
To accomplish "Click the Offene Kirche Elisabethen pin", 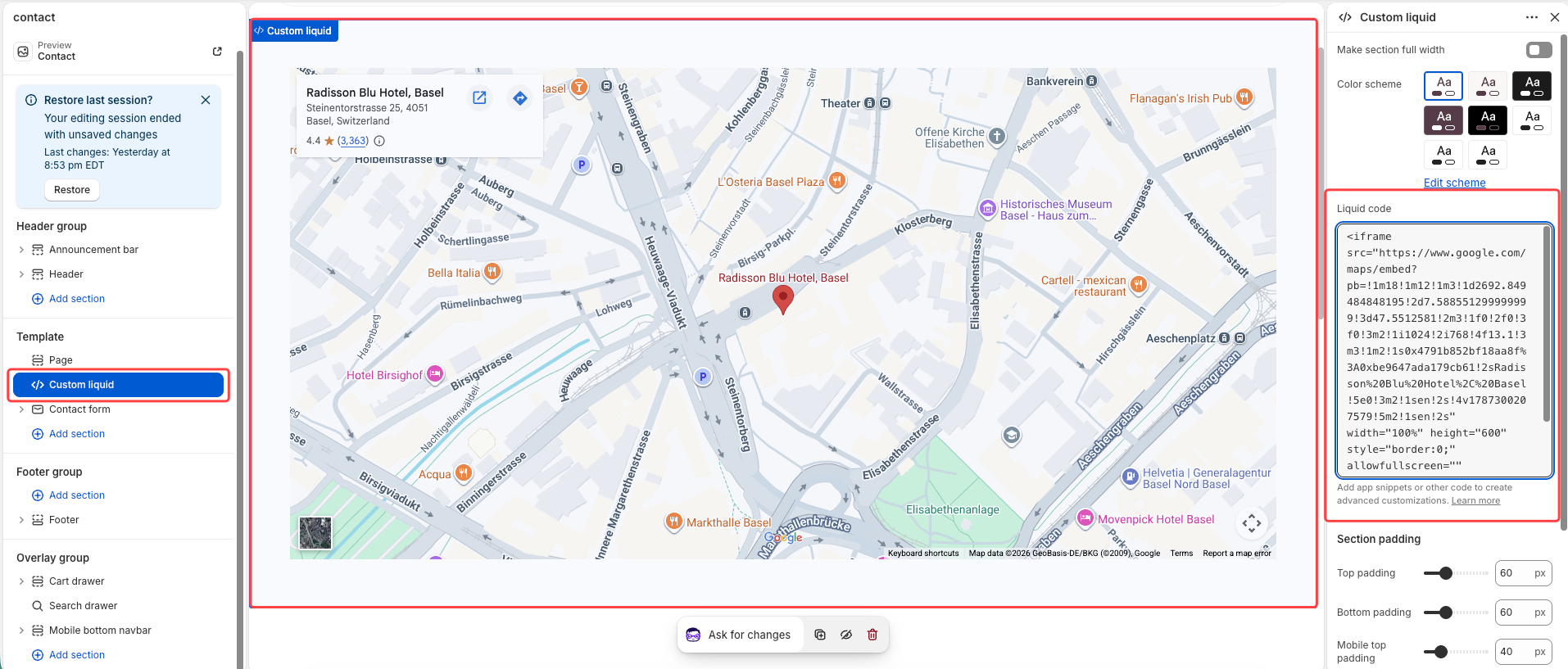I will click(x=997, y=137).
